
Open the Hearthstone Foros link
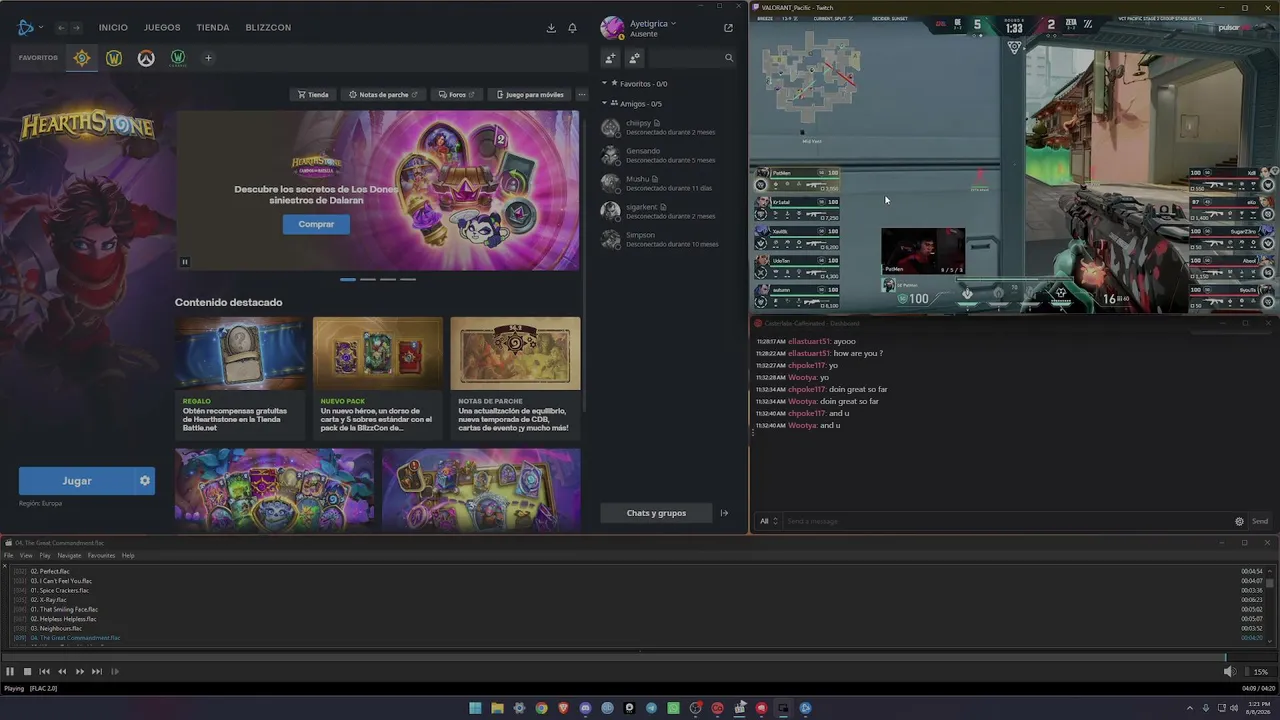click(457, 95)
